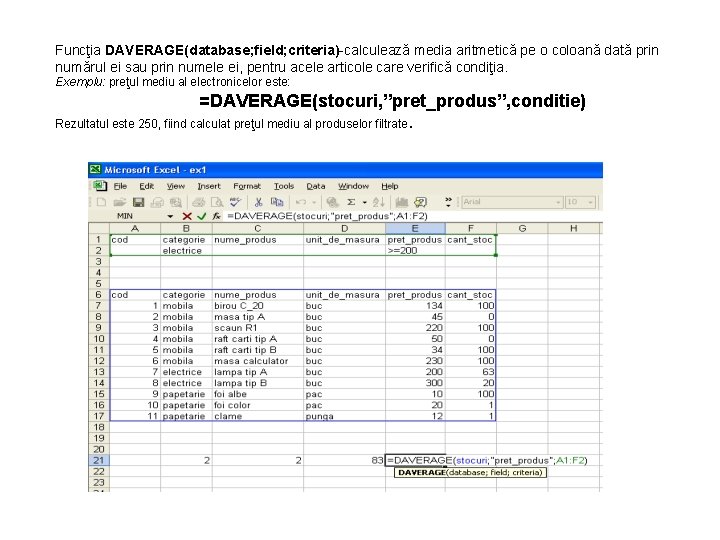Click cell B2 containing electrice
The width and height of the screenshot is (720, 540).
186,250
